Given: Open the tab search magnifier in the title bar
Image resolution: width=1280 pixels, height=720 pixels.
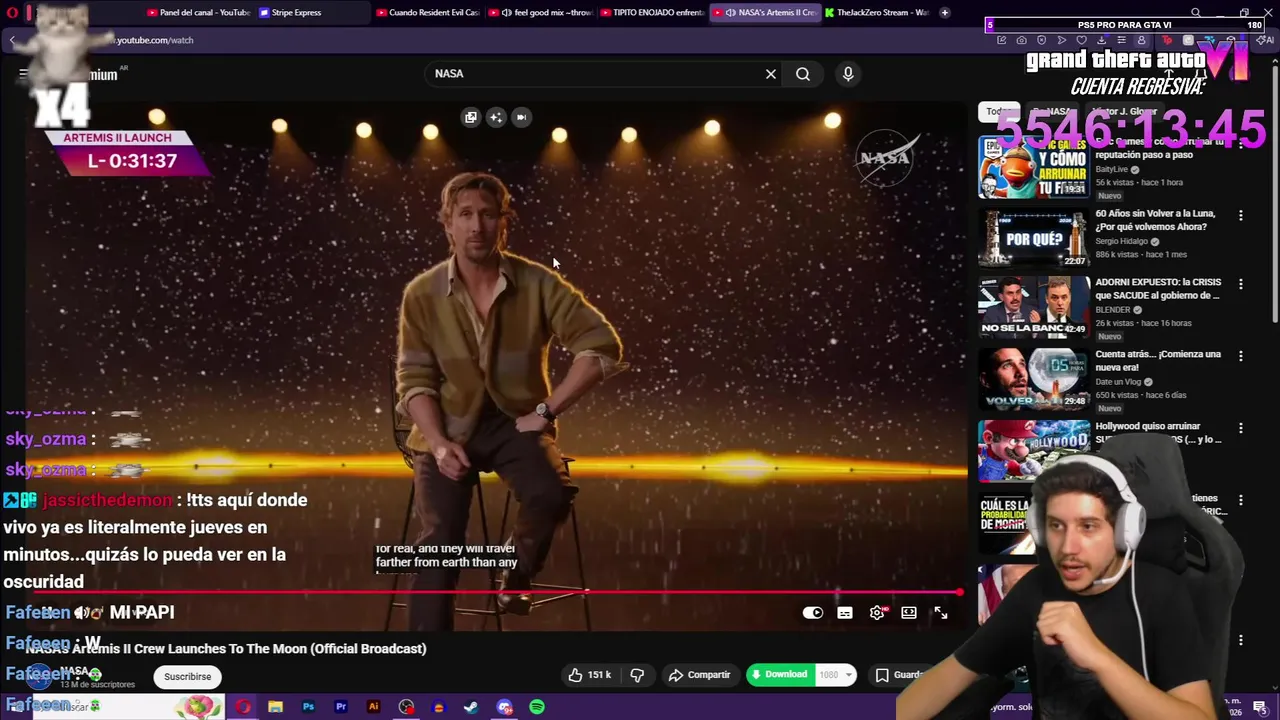Looking at the screenshot, I should 1196,13.
